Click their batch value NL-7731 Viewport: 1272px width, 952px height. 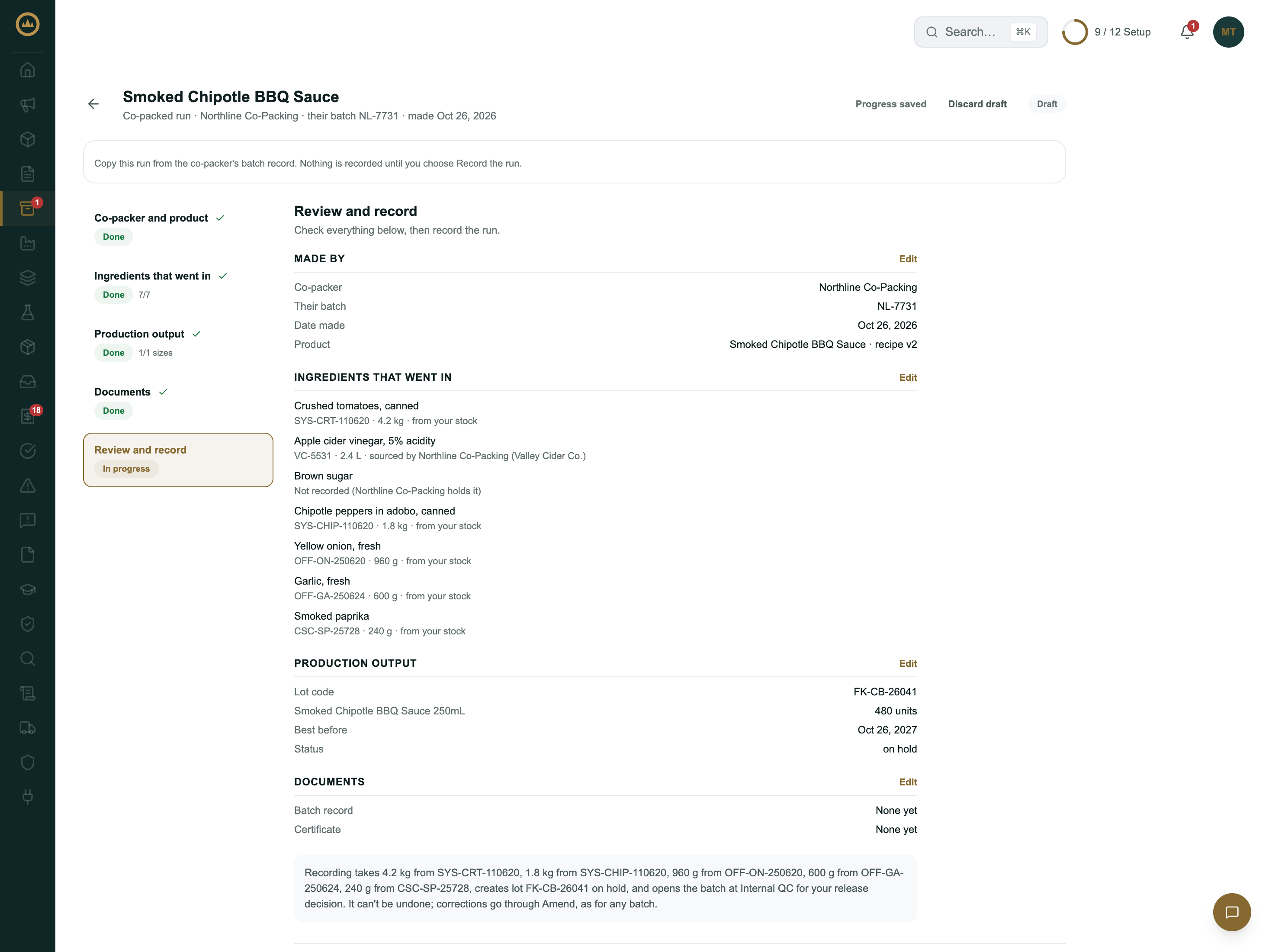[896, 306]
